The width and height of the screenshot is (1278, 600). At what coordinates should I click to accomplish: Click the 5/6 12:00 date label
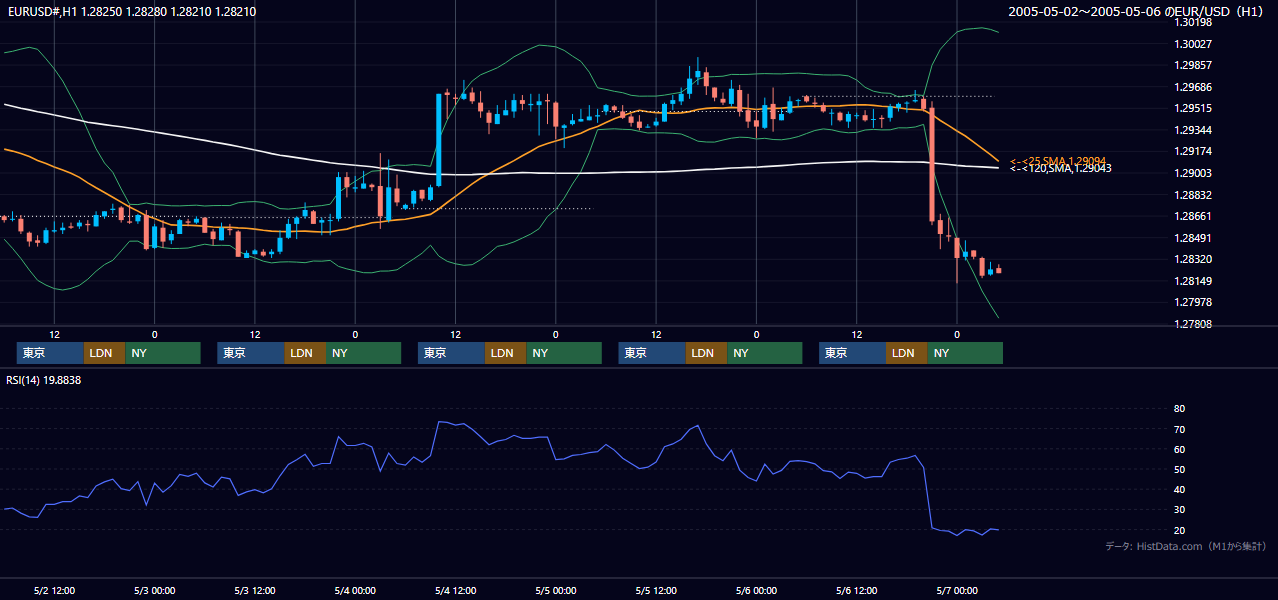(x=857, y=591)
